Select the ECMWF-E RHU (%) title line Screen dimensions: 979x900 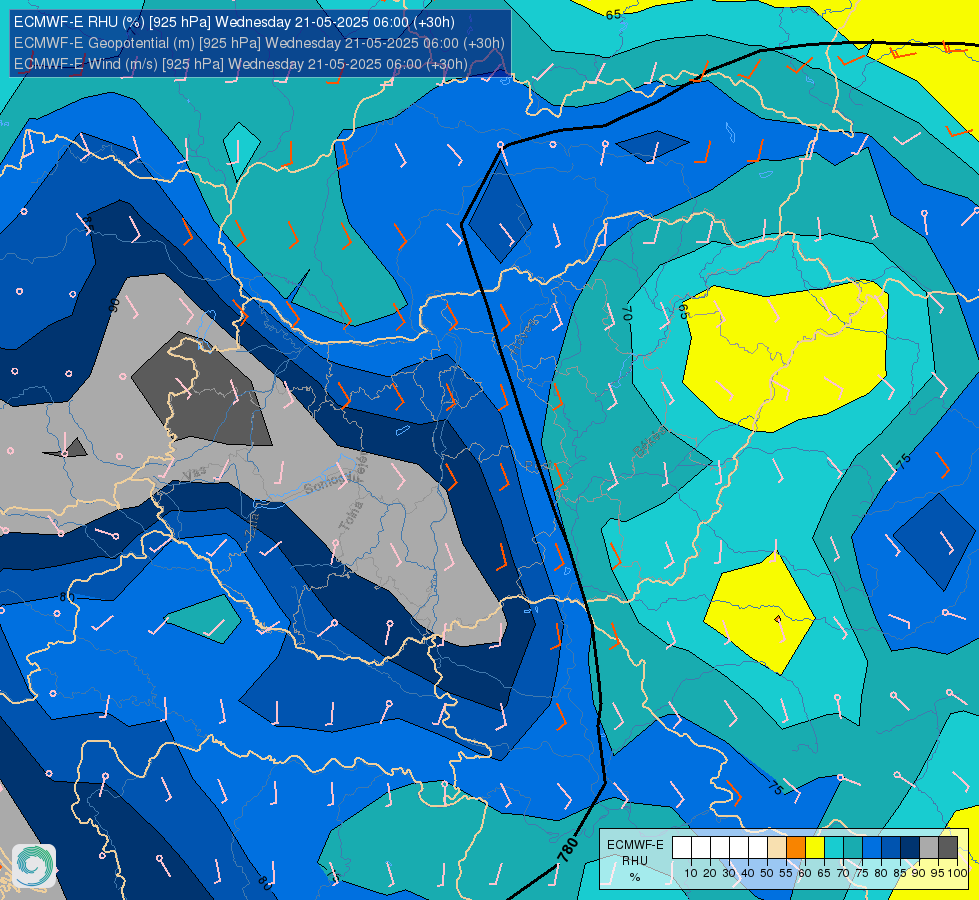coord(234,22)
